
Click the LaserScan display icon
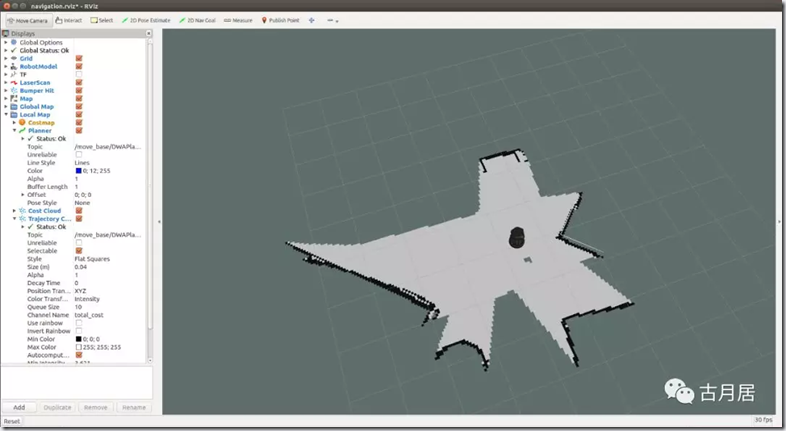tap(14, 82)
